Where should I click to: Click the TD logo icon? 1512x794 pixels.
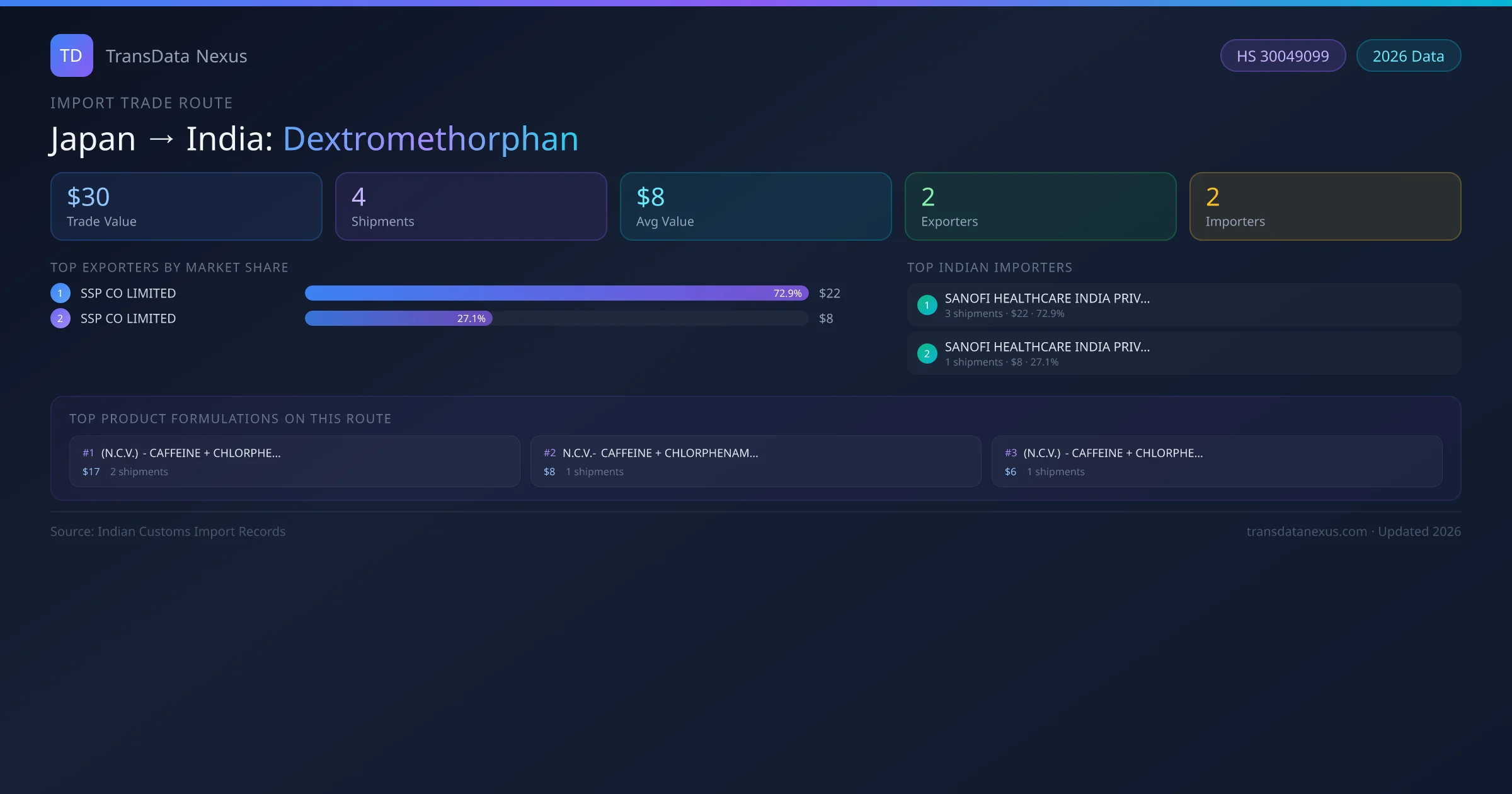[71, 55]
